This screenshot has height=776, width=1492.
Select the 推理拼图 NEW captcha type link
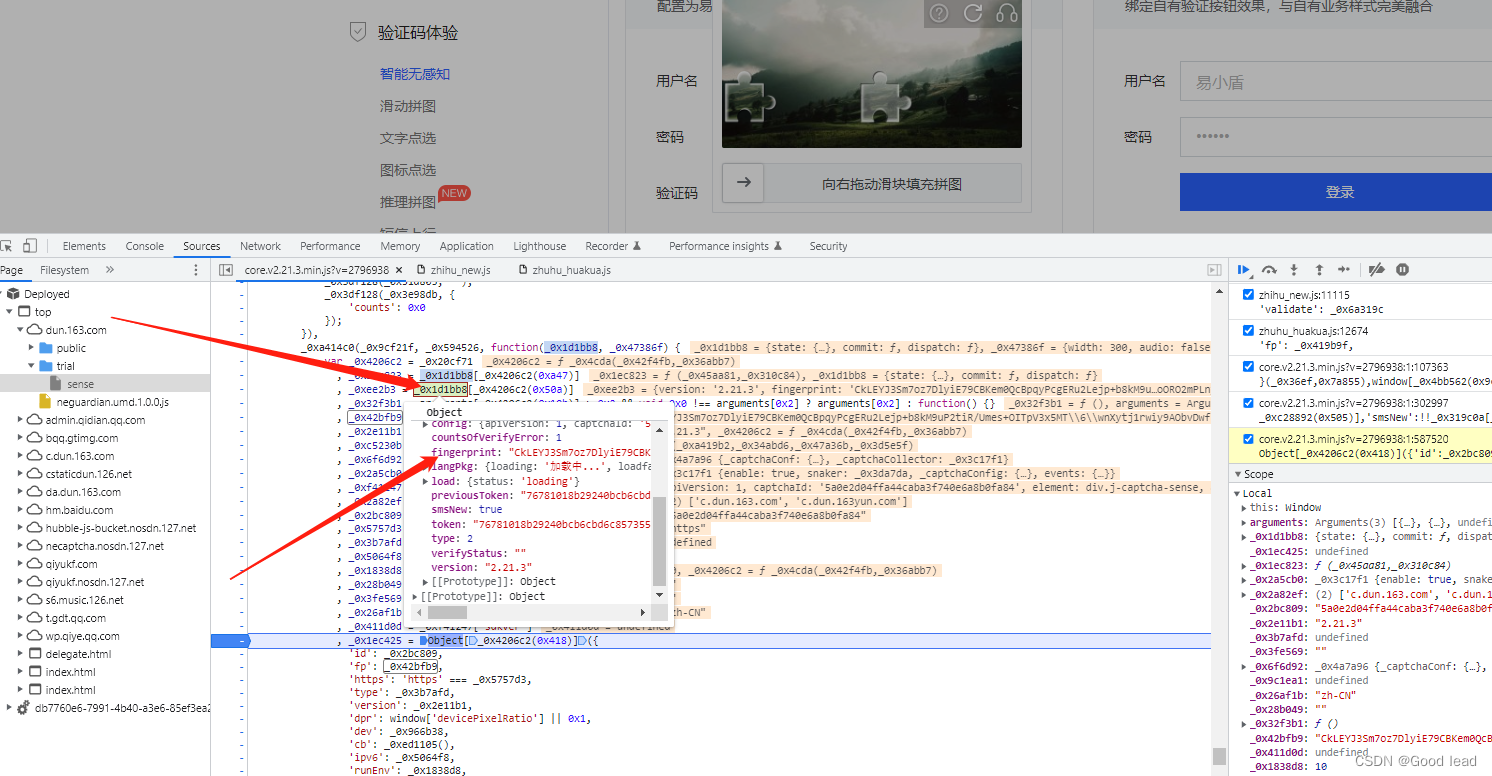(407, 201)
